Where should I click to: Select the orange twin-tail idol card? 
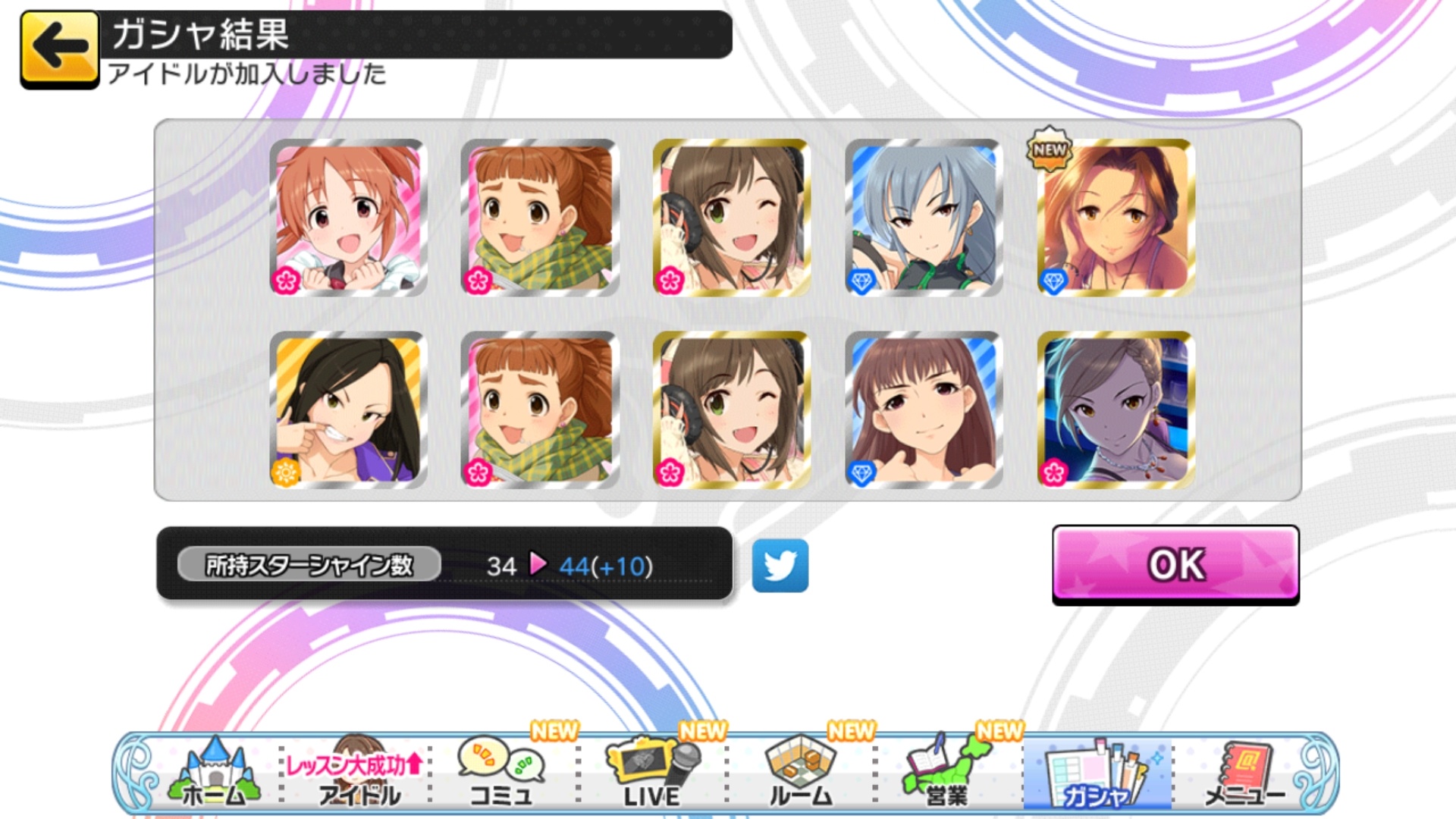[348, 218]
